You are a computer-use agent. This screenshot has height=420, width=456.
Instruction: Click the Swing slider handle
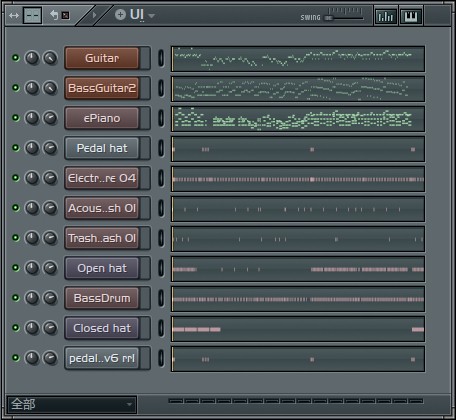329,18
